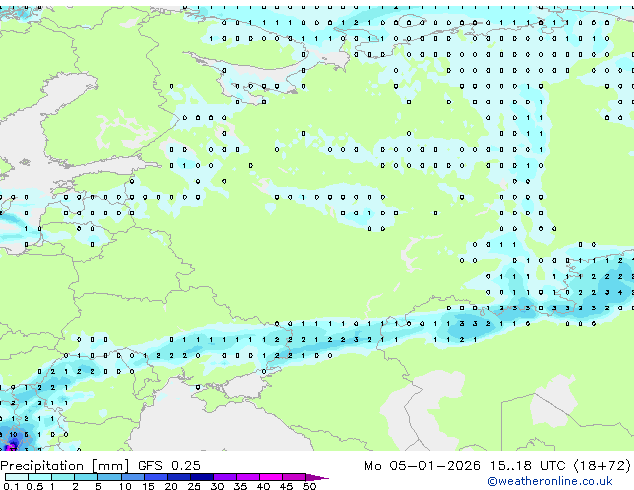Click the '20' legend scale value

171,486
